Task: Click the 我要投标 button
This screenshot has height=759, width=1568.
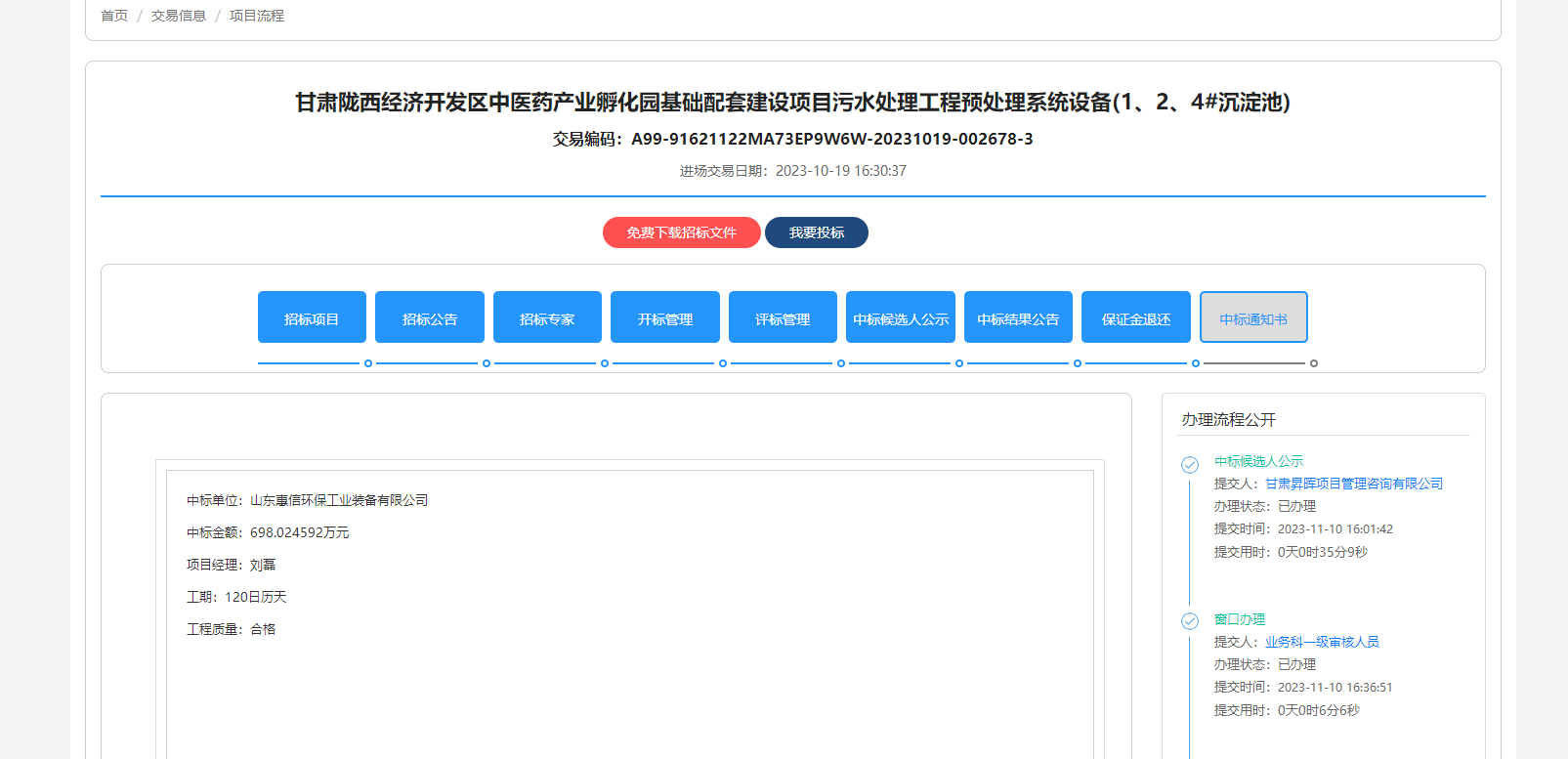Action: (x=816, y=232)
